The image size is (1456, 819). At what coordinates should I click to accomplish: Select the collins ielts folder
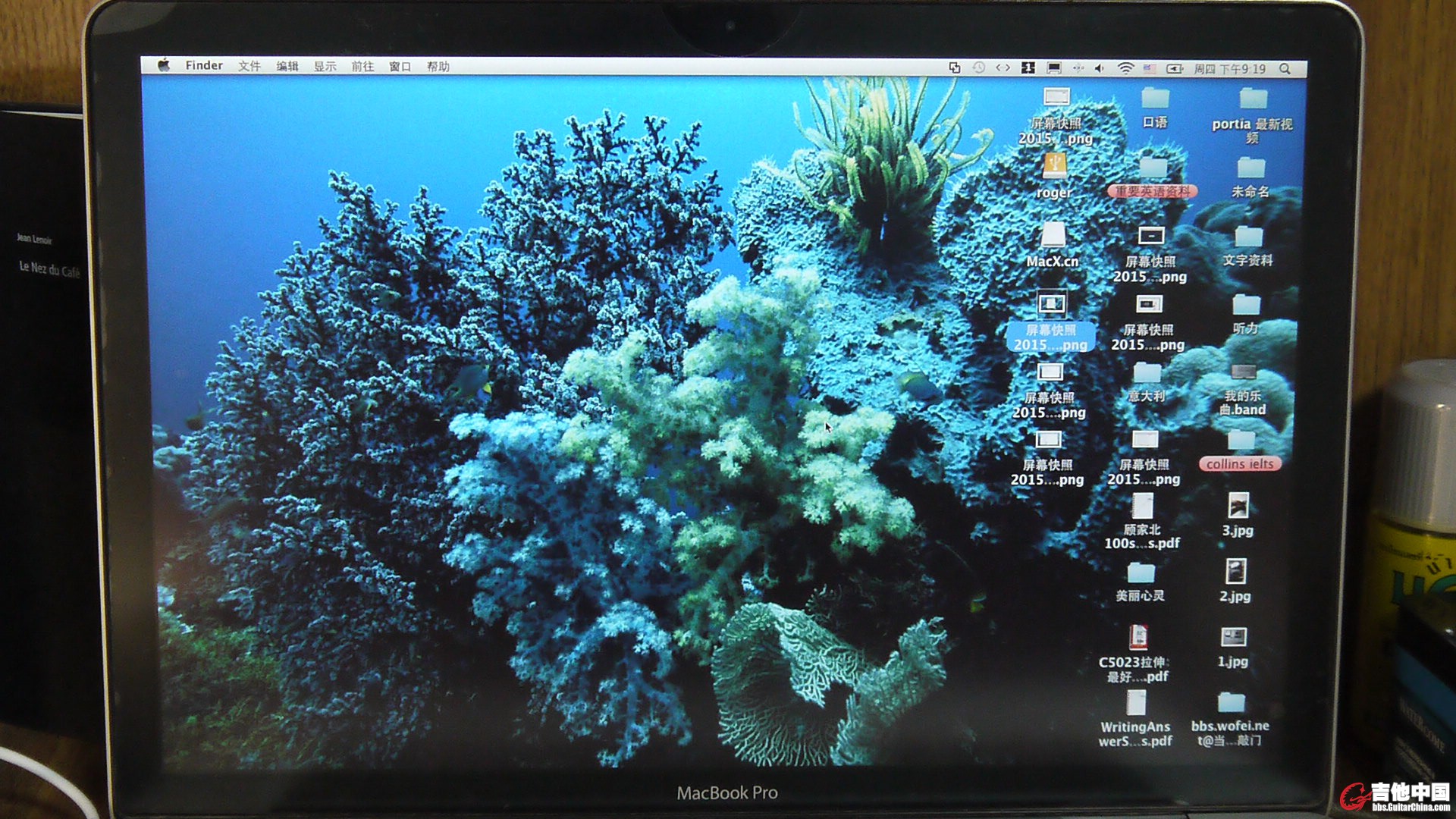[1241, 441]
